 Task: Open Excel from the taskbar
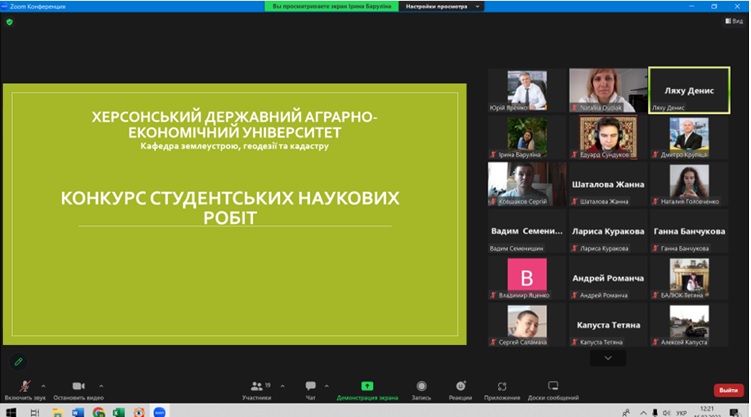[x=119, y=412]
